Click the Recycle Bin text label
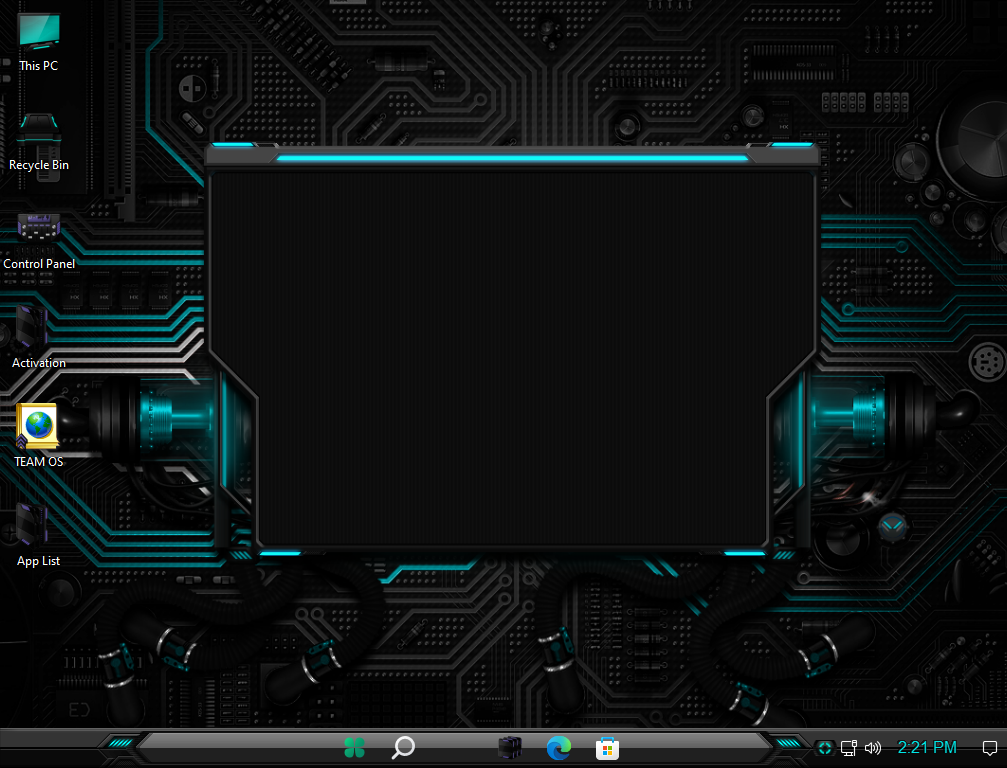This screenshot has height=768, width=1007. click(39, 165)
